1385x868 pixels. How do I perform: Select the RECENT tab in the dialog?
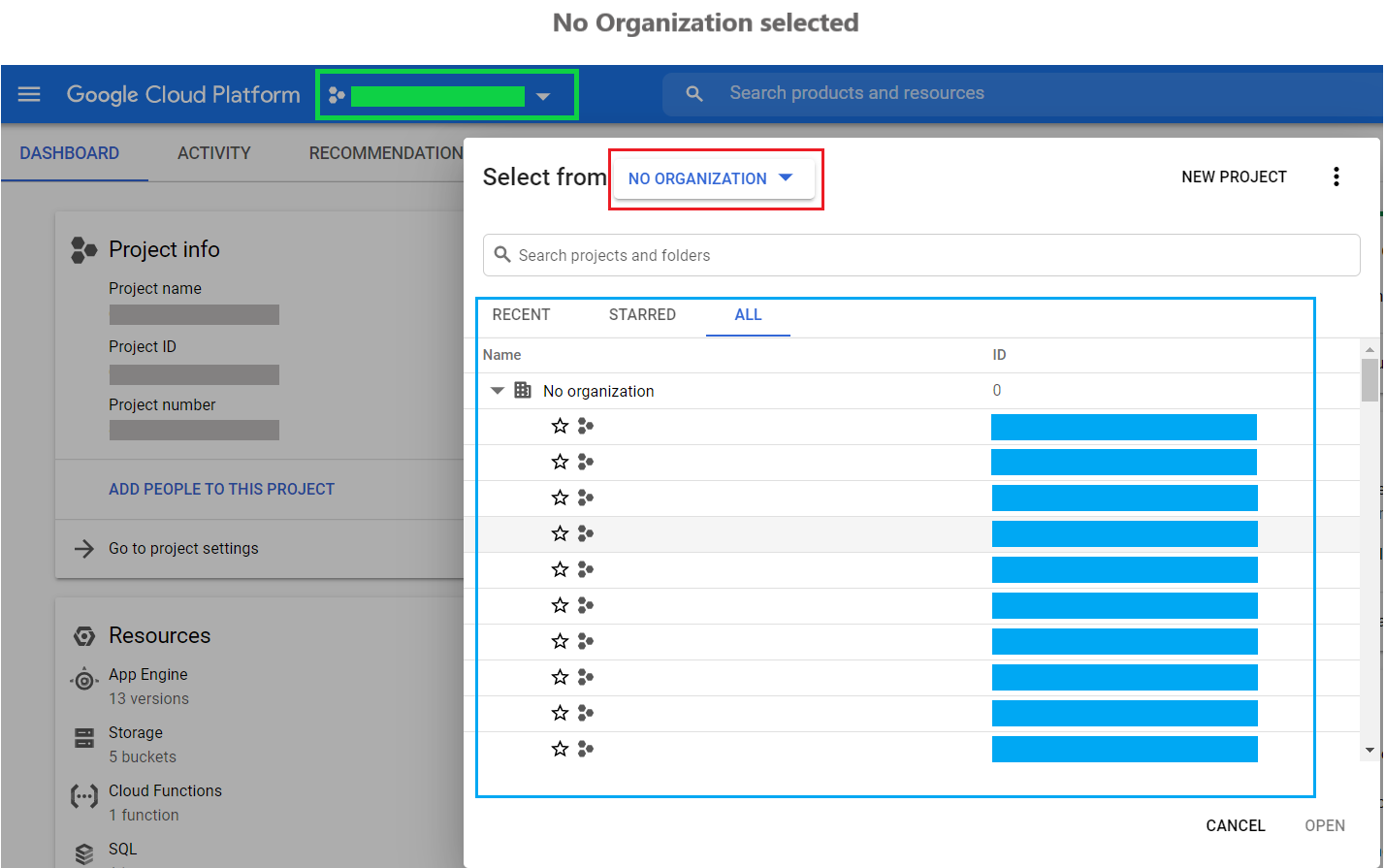click(x=522, y=314)
